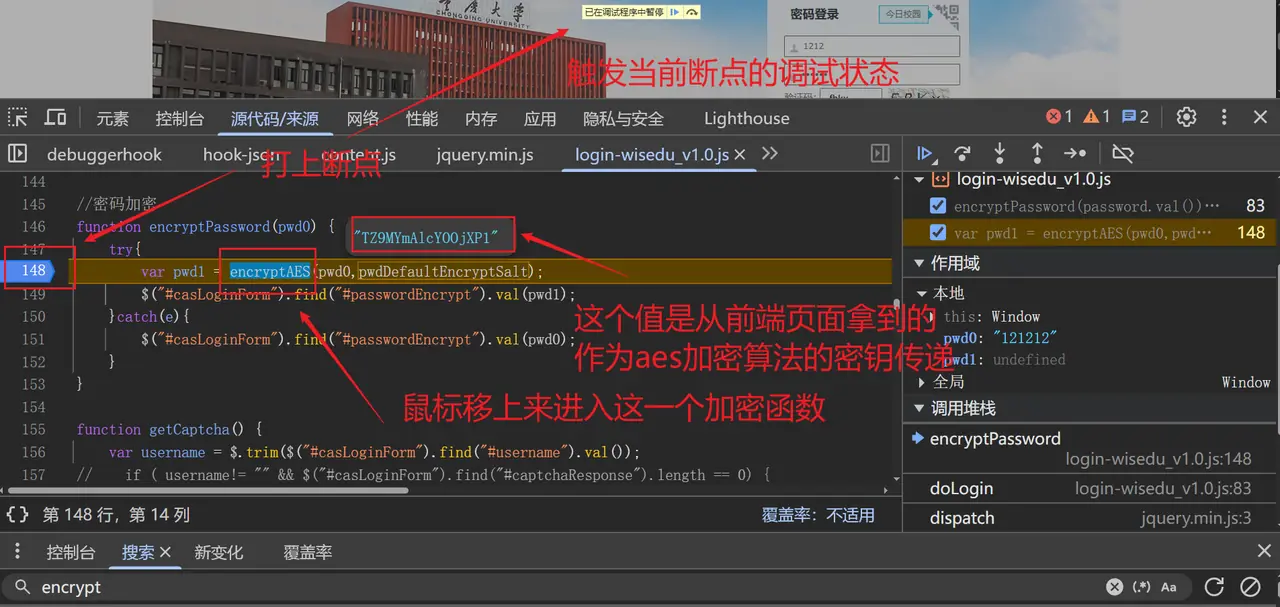1280x607 pixels.
Task: Expand the 全局 scope
Action: click(922, 382)
